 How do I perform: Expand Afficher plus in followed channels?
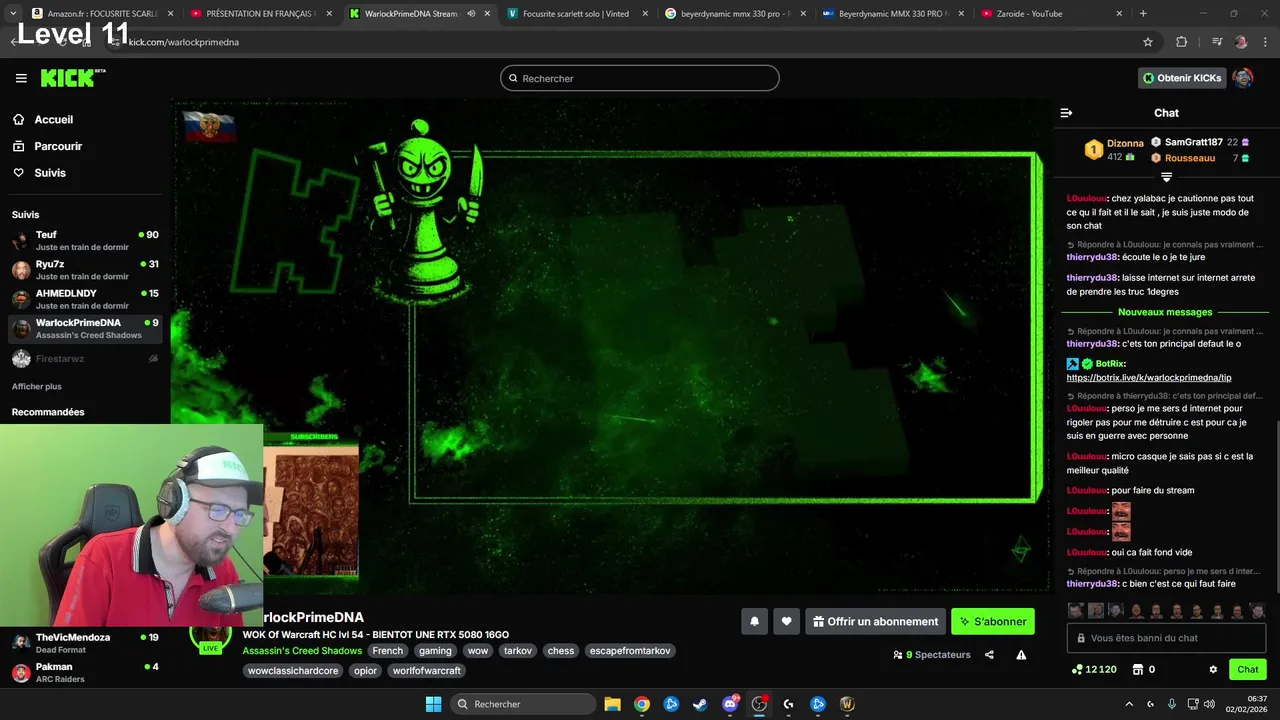[36, 386]
